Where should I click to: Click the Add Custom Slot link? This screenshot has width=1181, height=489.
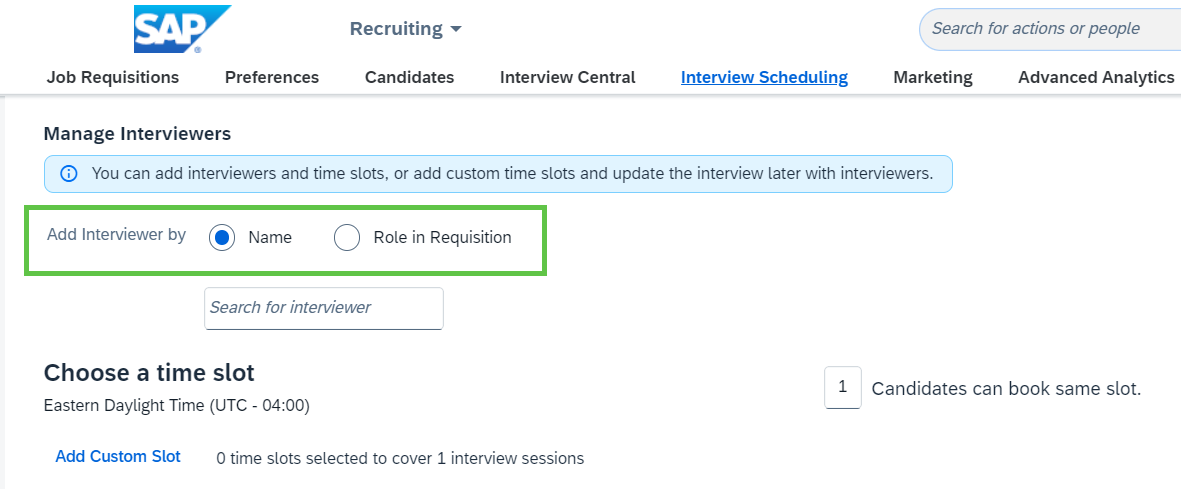pos(118,457)
